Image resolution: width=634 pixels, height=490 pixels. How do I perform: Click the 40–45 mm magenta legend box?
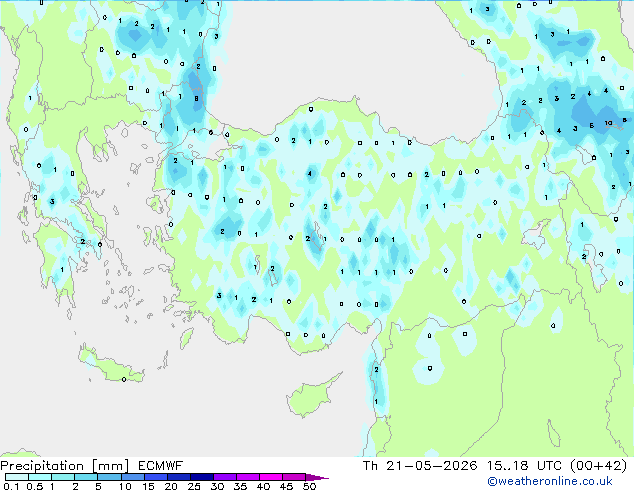click(x=271, y=477)
